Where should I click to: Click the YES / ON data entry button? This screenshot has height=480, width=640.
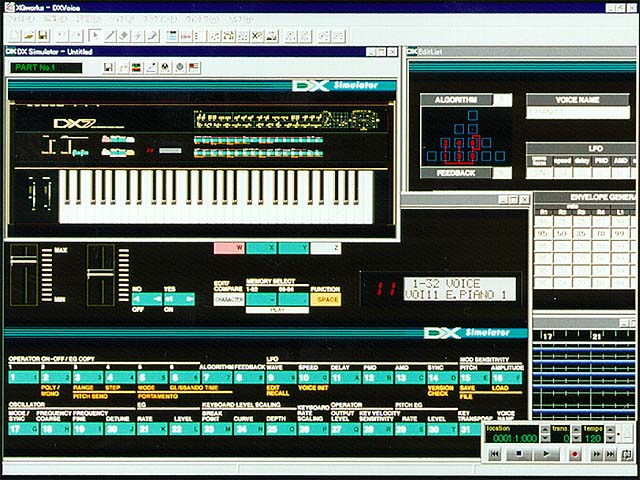tap(179, 299)
